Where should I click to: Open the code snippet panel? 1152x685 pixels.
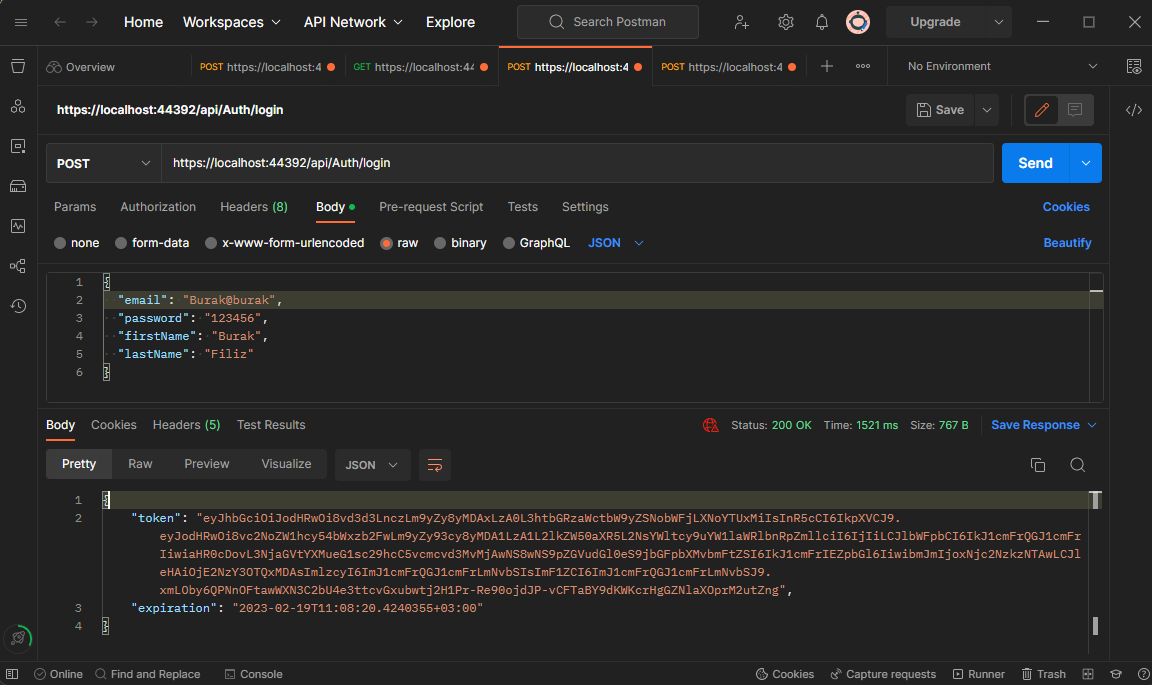(1133, 109)
